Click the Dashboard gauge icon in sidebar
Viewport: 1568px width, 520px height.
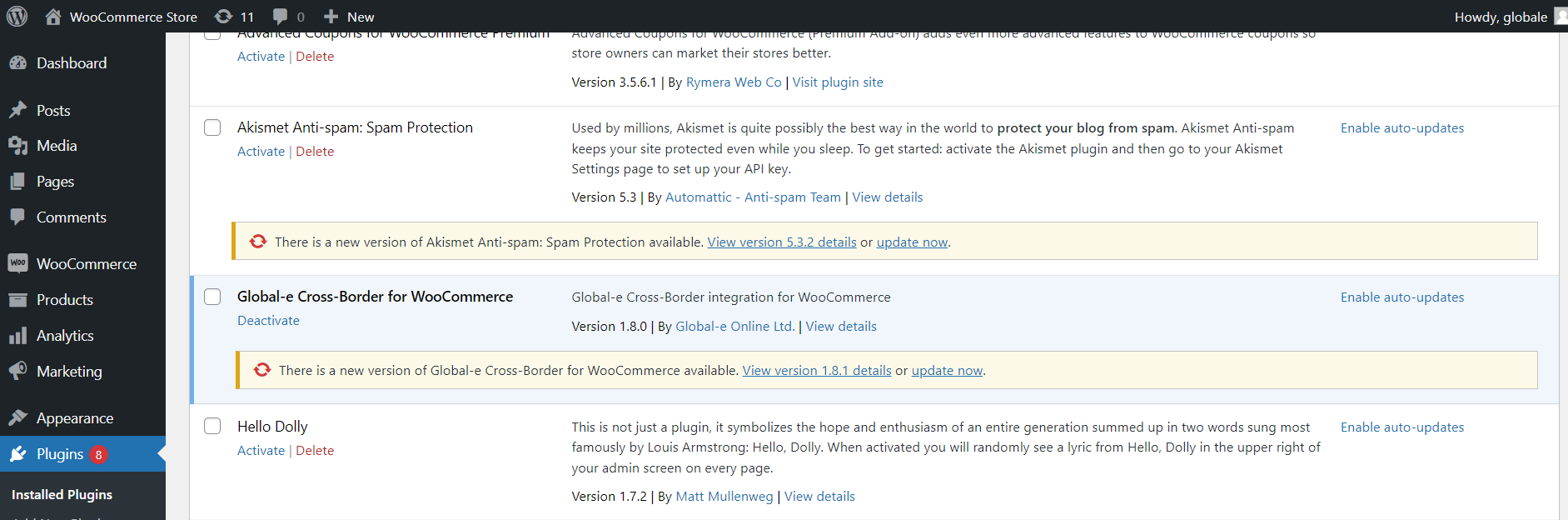17,62
